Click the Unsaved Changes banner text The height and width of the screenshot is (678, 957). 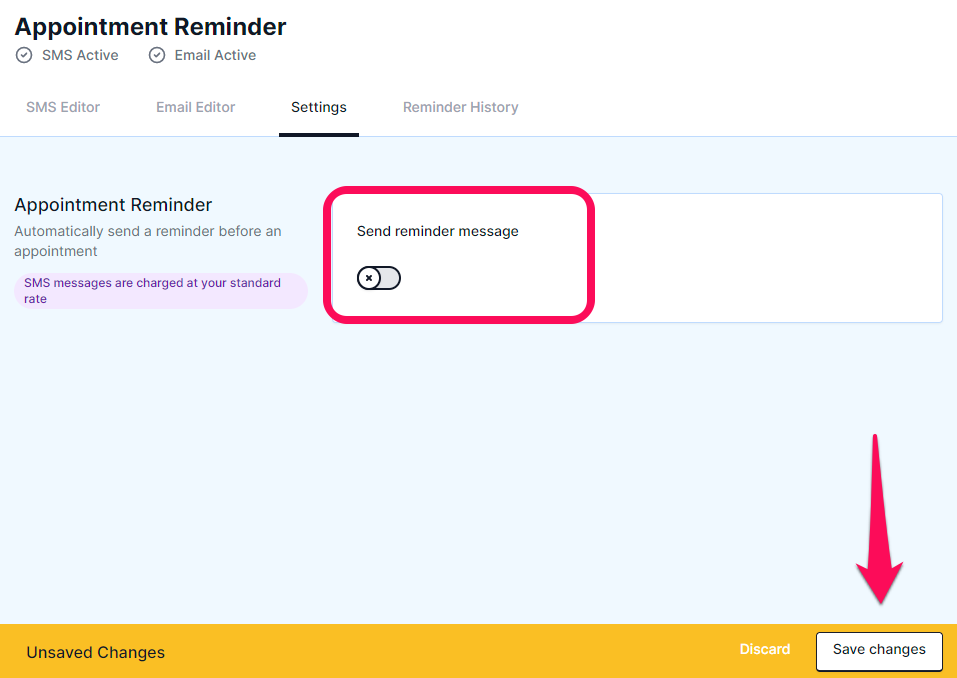pyautogui.click(x=95, y=652)
